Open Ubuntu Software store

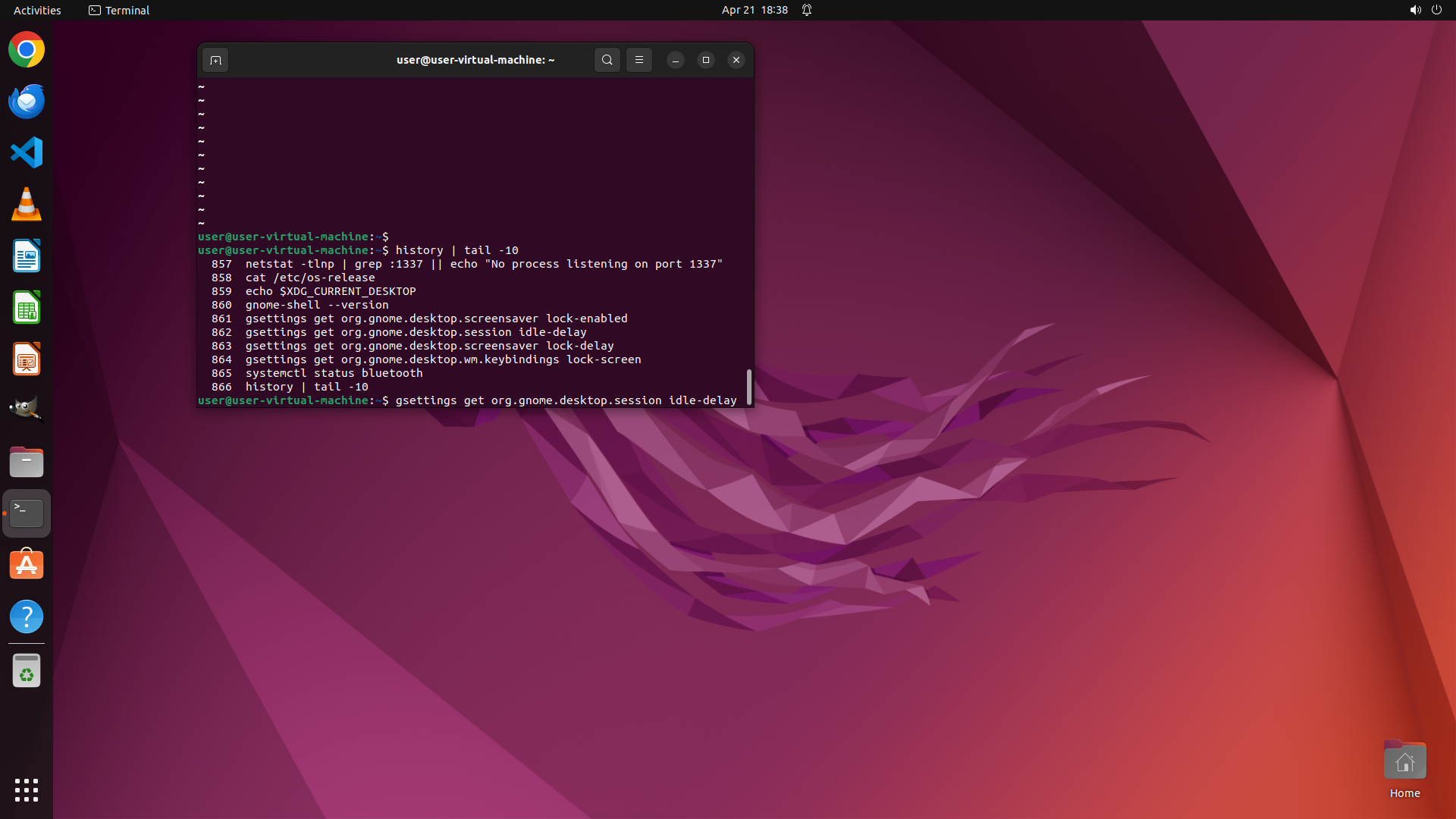click(x=27, y=565)
